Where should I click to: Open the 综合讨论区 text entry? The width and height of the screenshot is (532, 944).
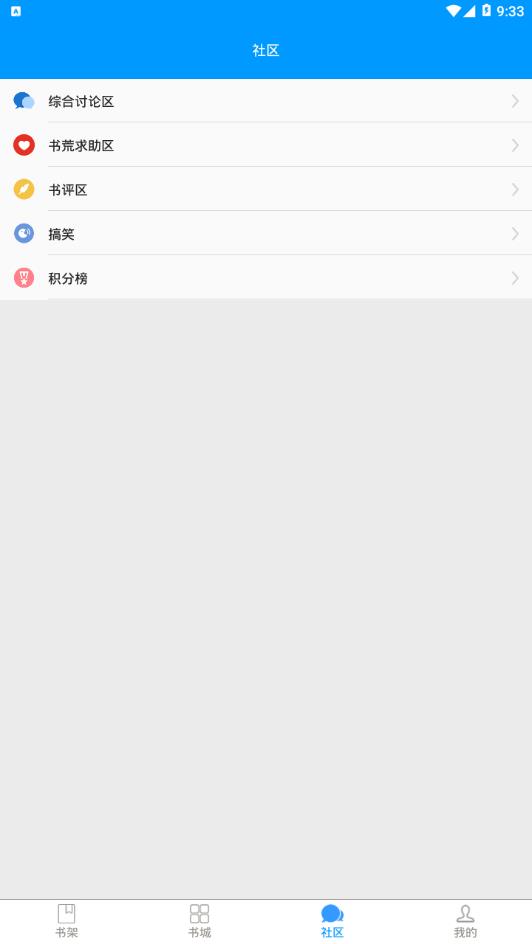coord(81,102)
